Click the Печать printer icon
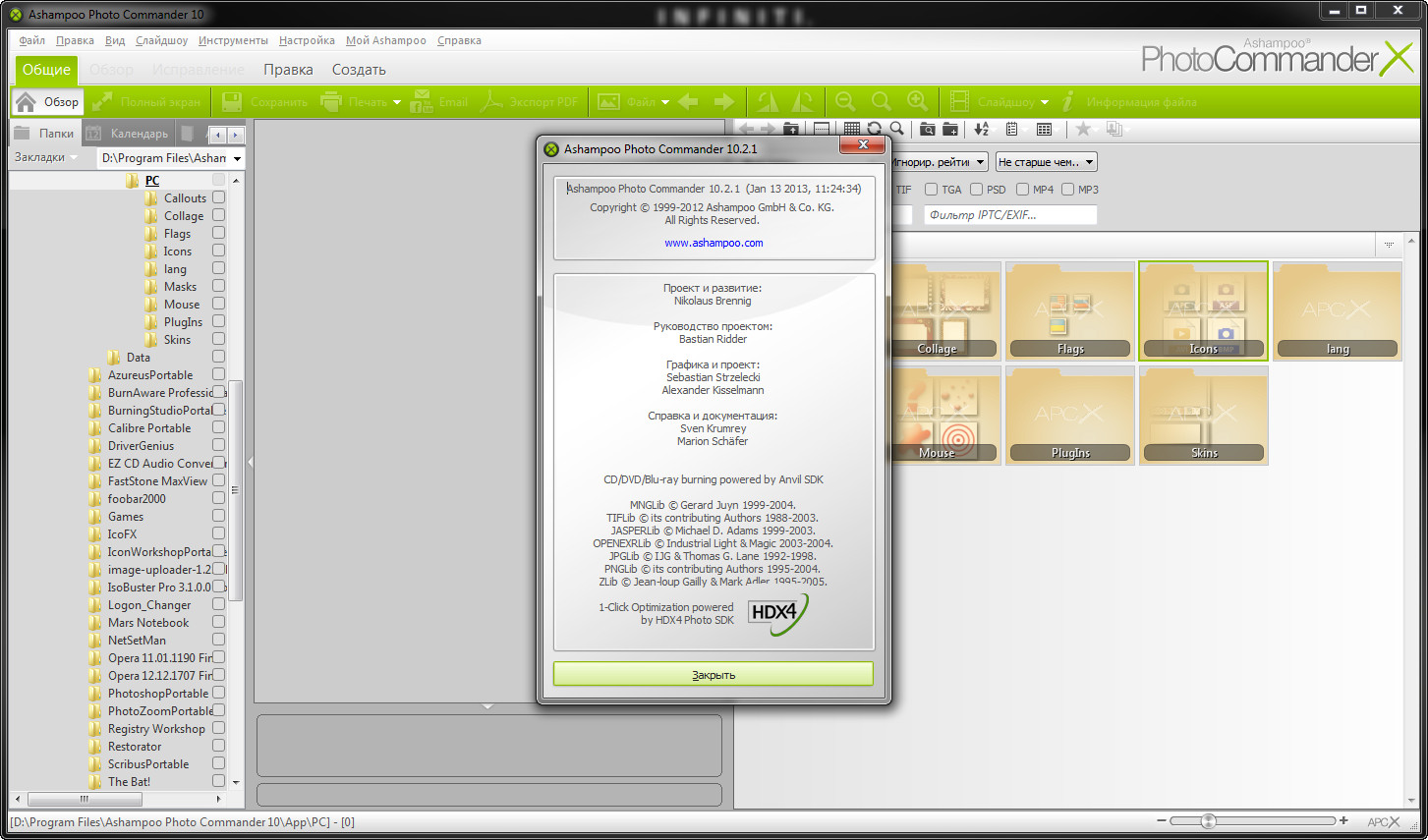1428x840 pixels. tap(330, 102)
